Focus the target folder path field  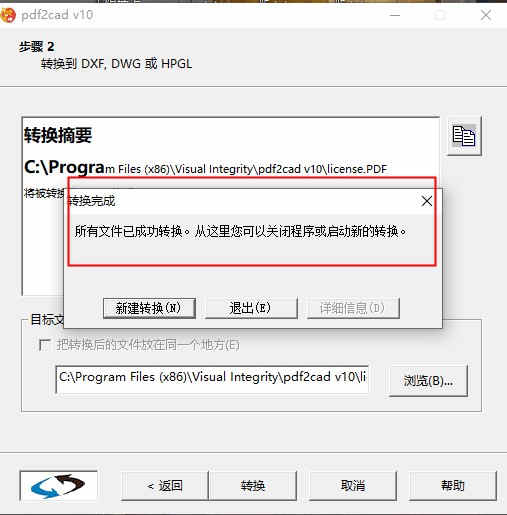point(212,379)
